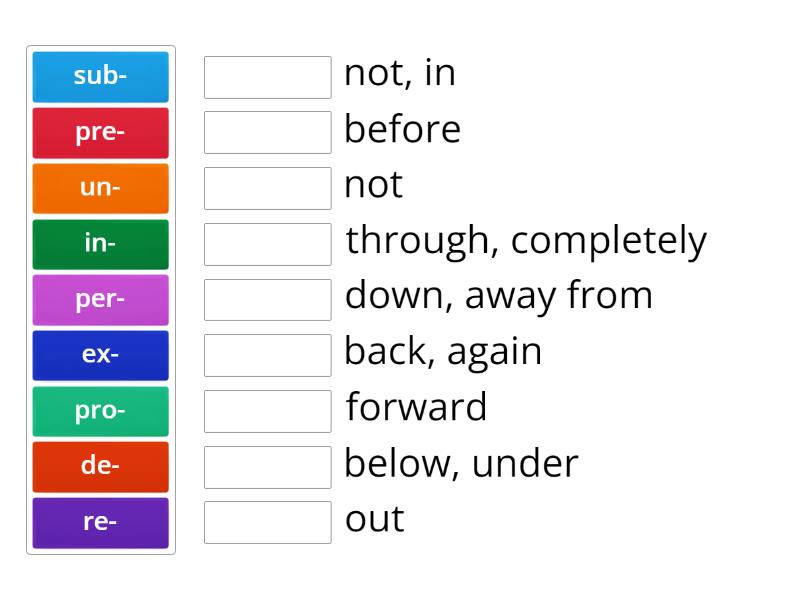Select the answer box next to "before"
This screenshot has height=600, width=800.
(267, 132)
